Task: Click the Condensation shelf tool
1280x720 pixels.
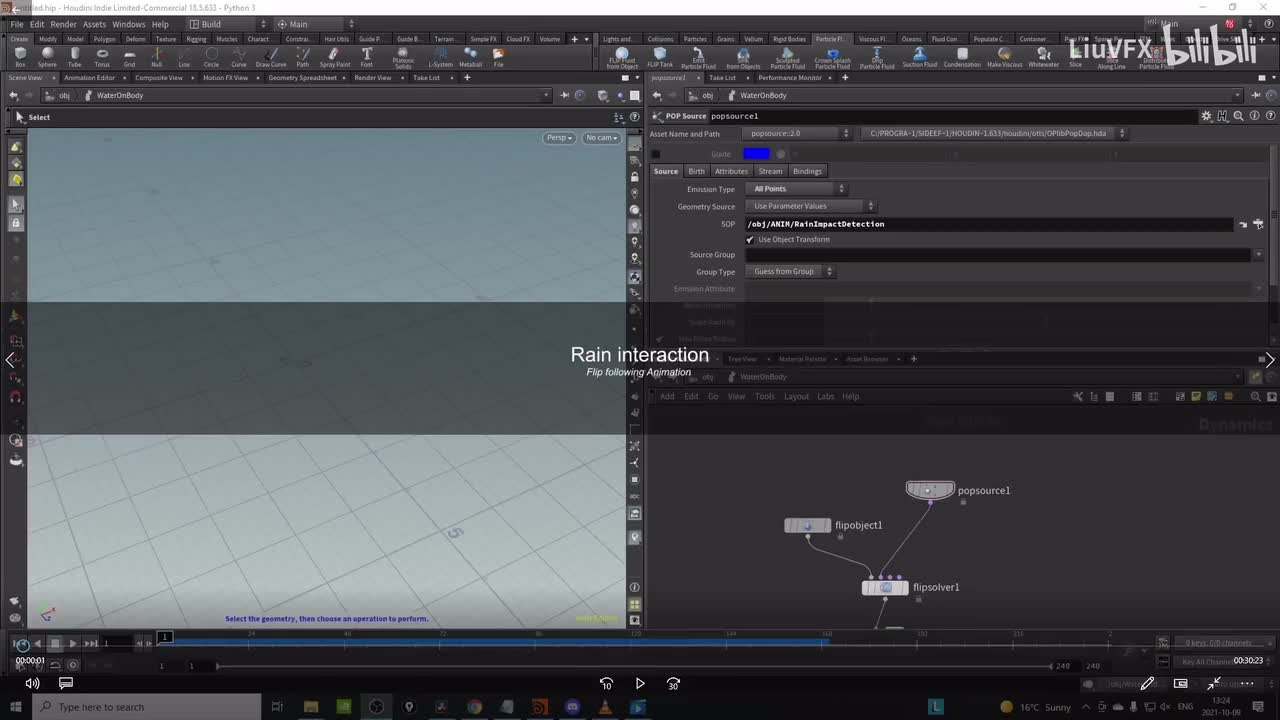Action: (962, 57)
